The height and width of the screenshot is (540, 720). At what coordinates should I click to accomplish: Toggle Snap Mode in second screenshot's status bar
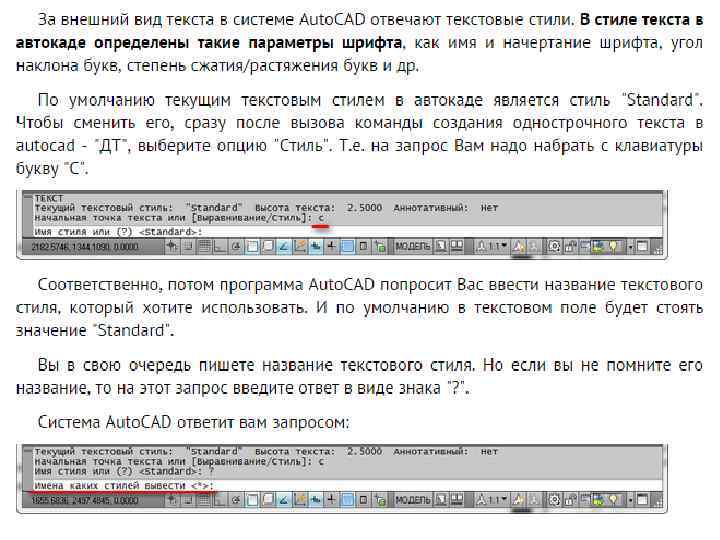pyautogui.click(x=188, y=500)
